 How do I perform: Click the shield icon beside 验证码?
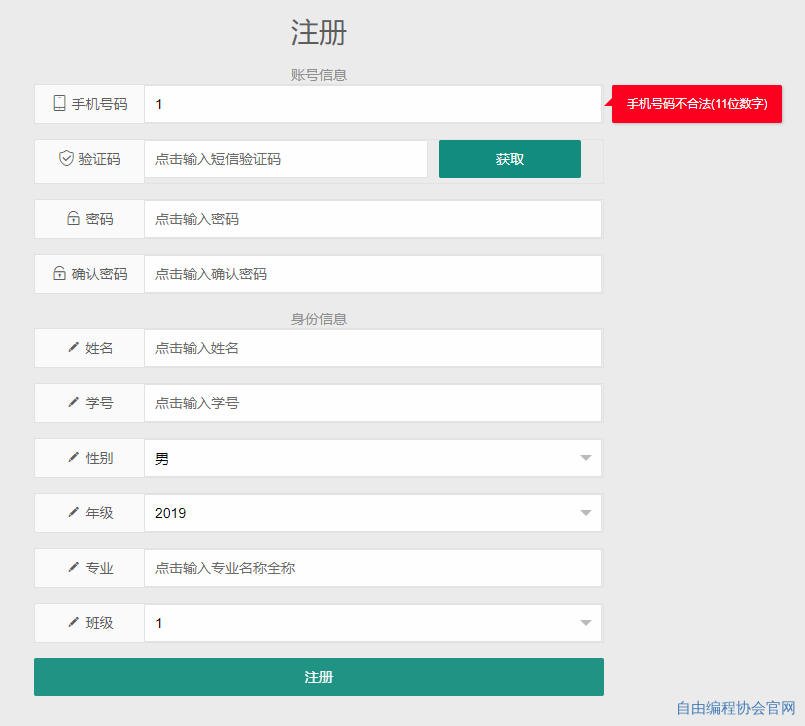(x=66, y=158)
